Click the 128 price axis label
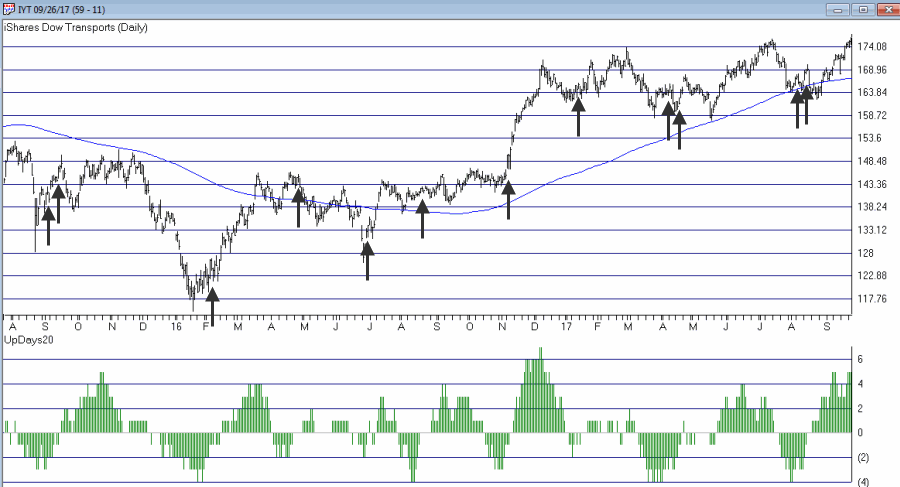900x487 pixels. 865,253
